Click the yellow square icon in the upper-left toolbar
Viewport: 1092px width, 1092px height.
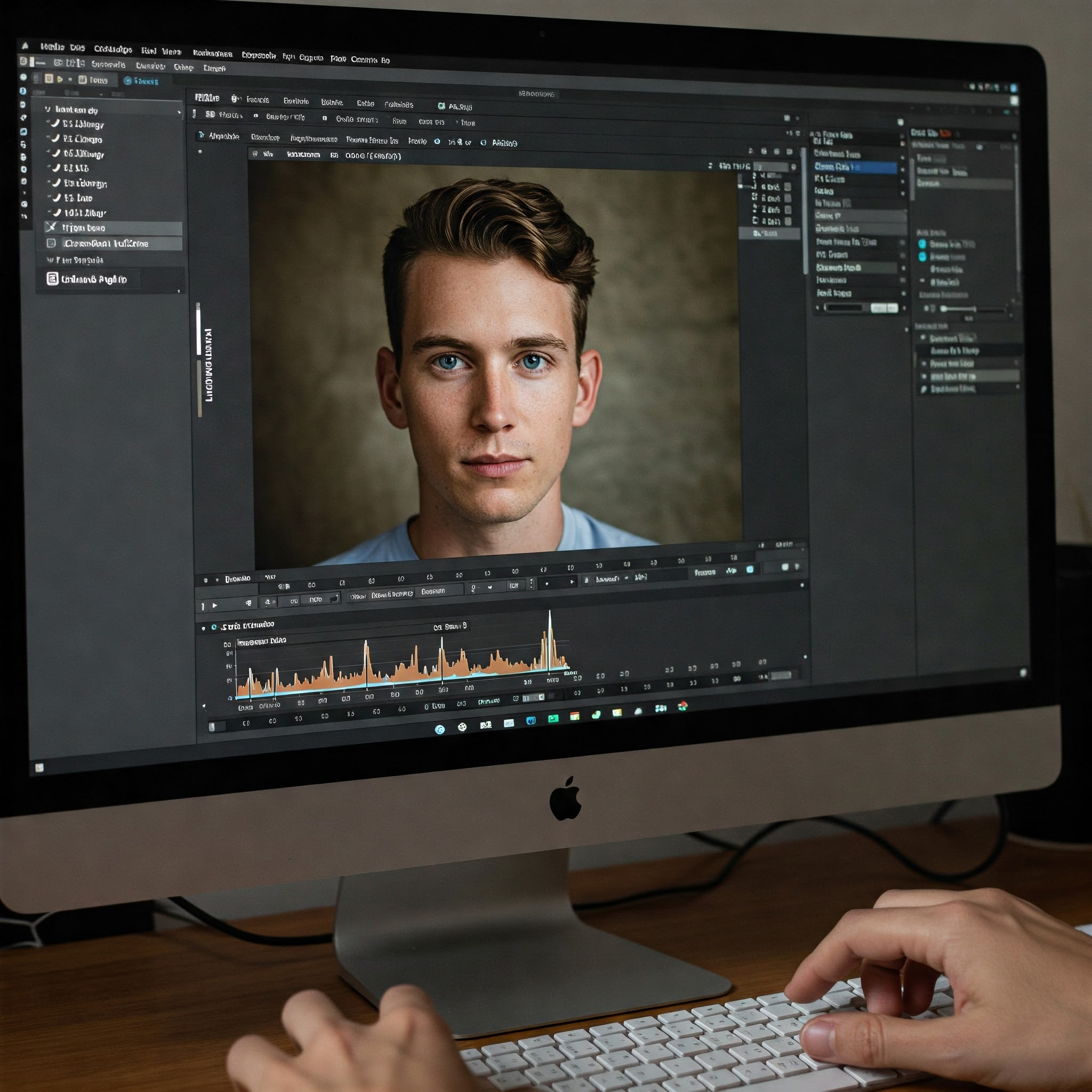point(49,78)
